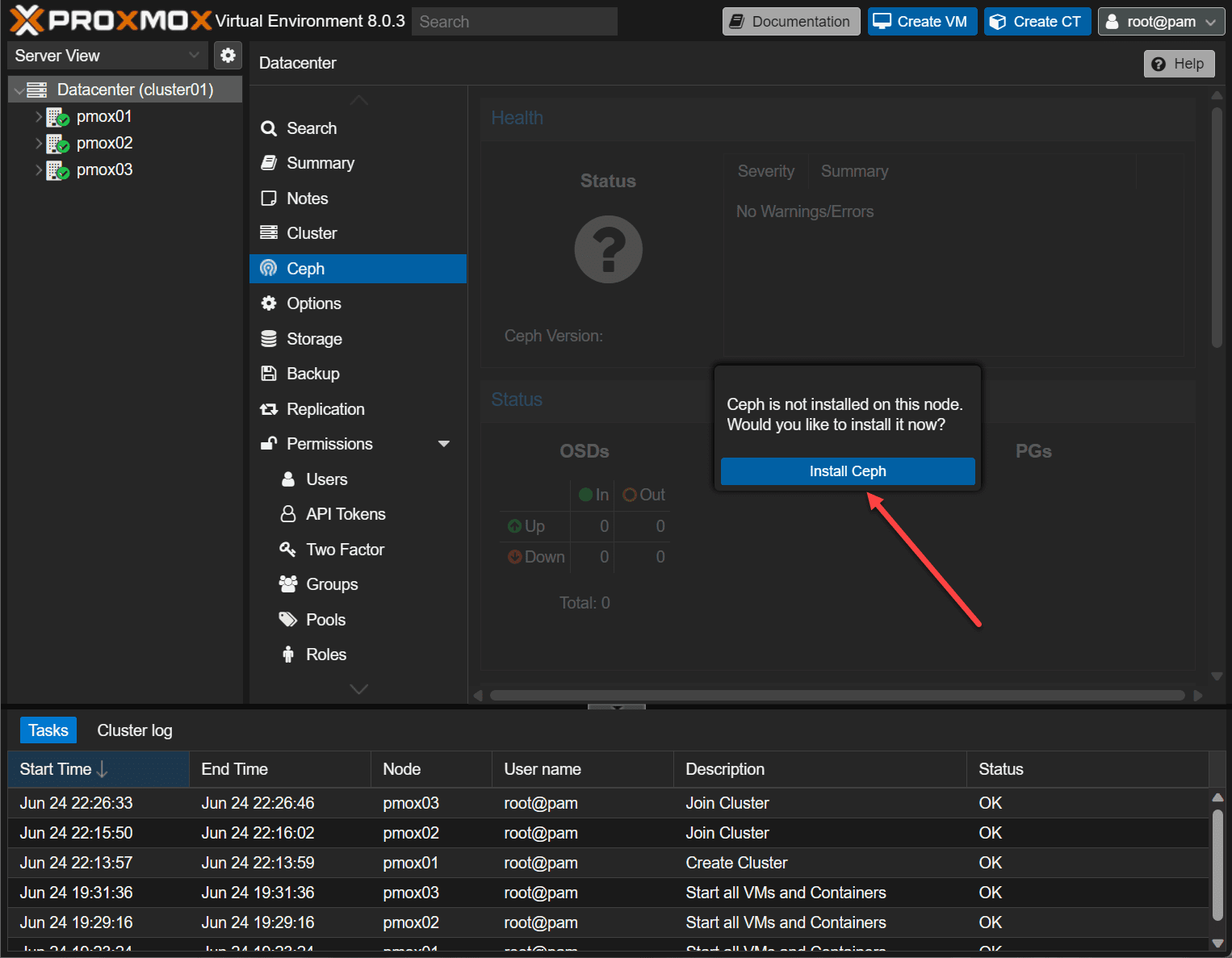1232x958 pixels.
Task: Switch to the Tasks tab
Action: click(48, 730)
